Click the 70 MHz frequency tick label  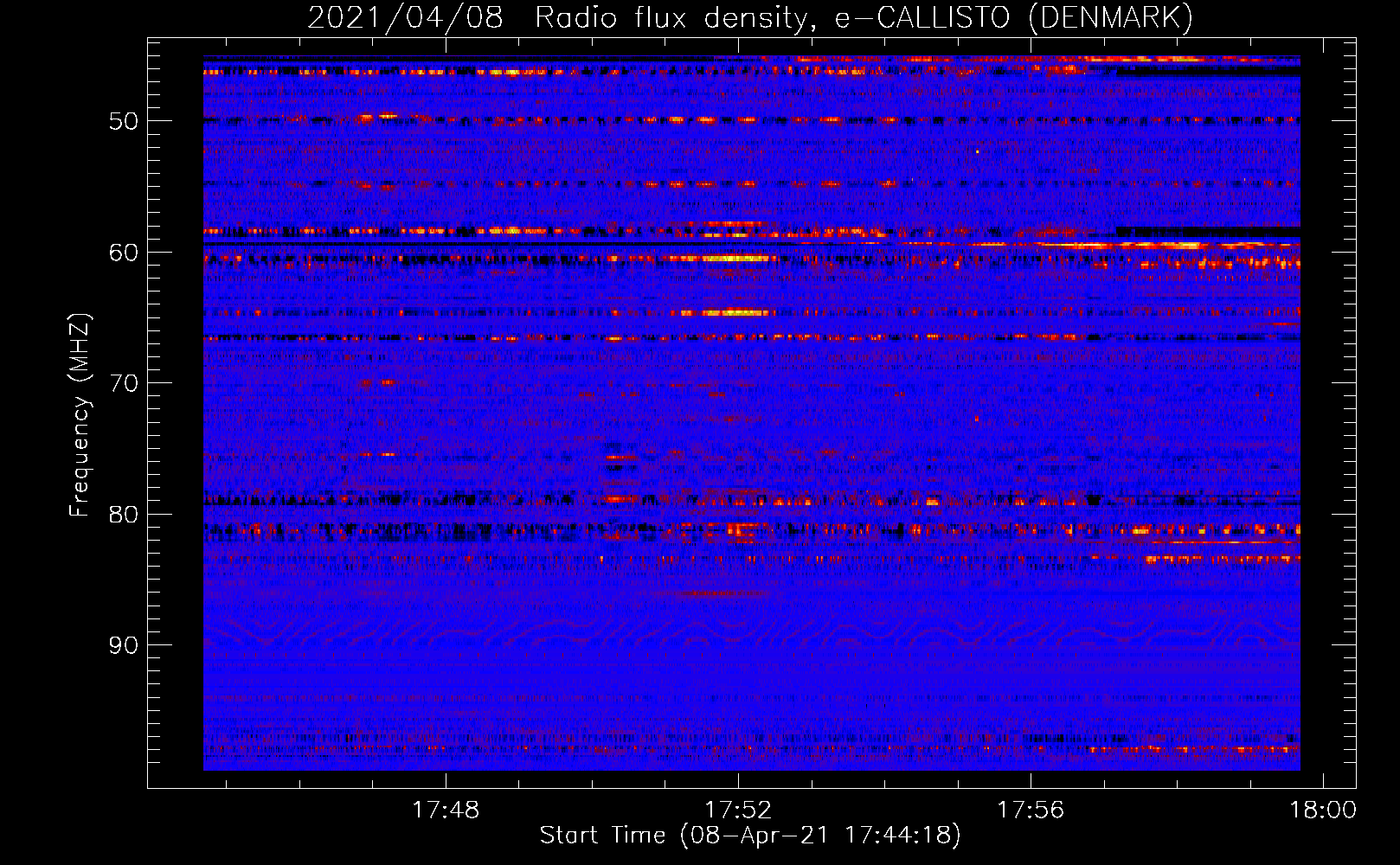123,383
